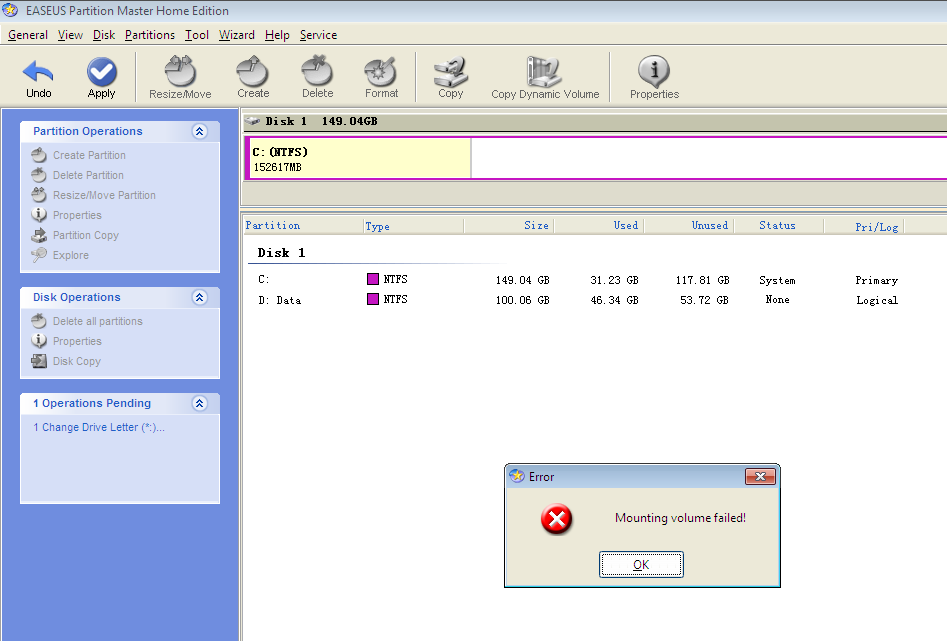Open the View menu
Viewport: 947px width, 641px height.
(70, 35)
